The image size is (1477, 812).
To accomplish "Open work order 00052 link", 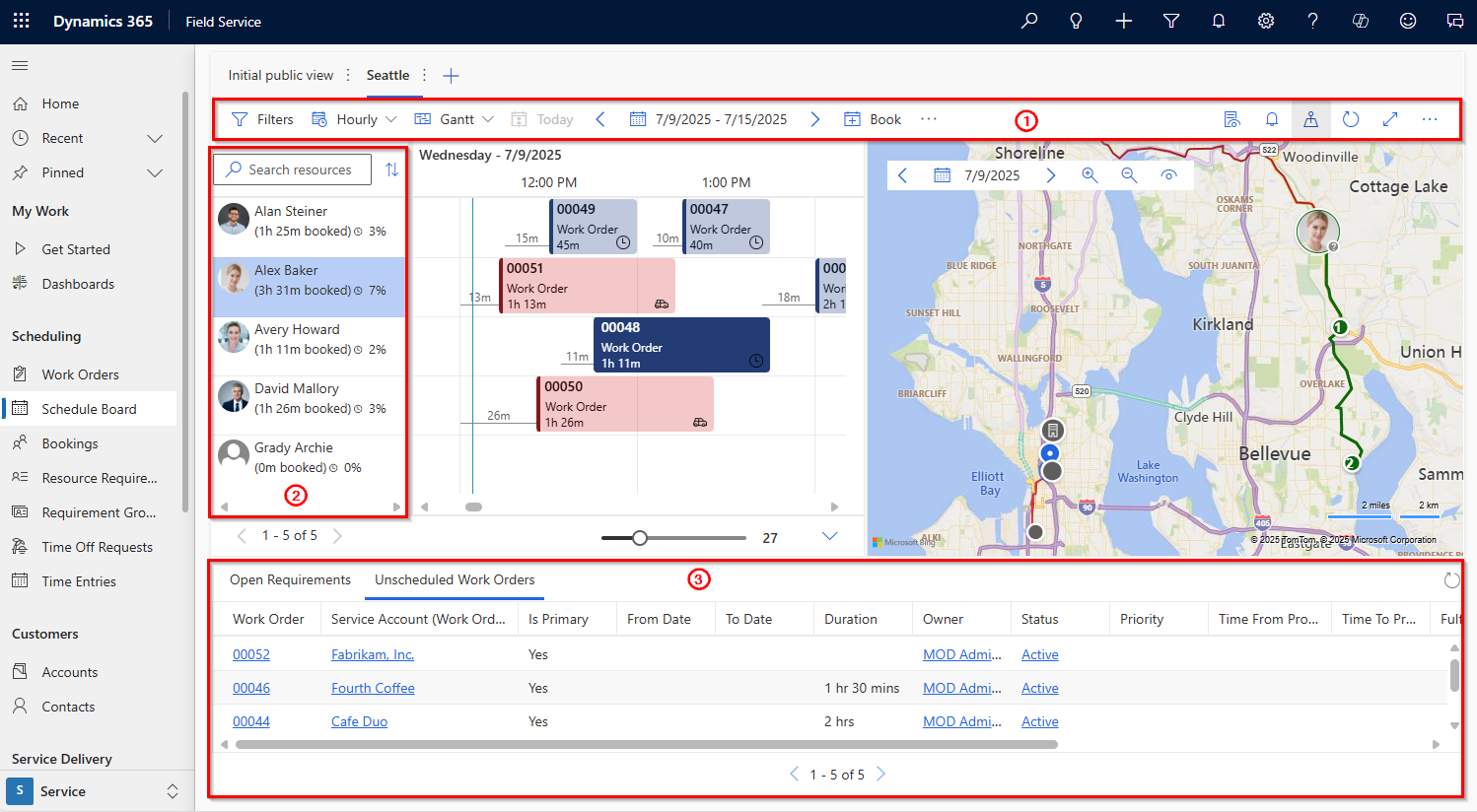I will pos(251,654).
